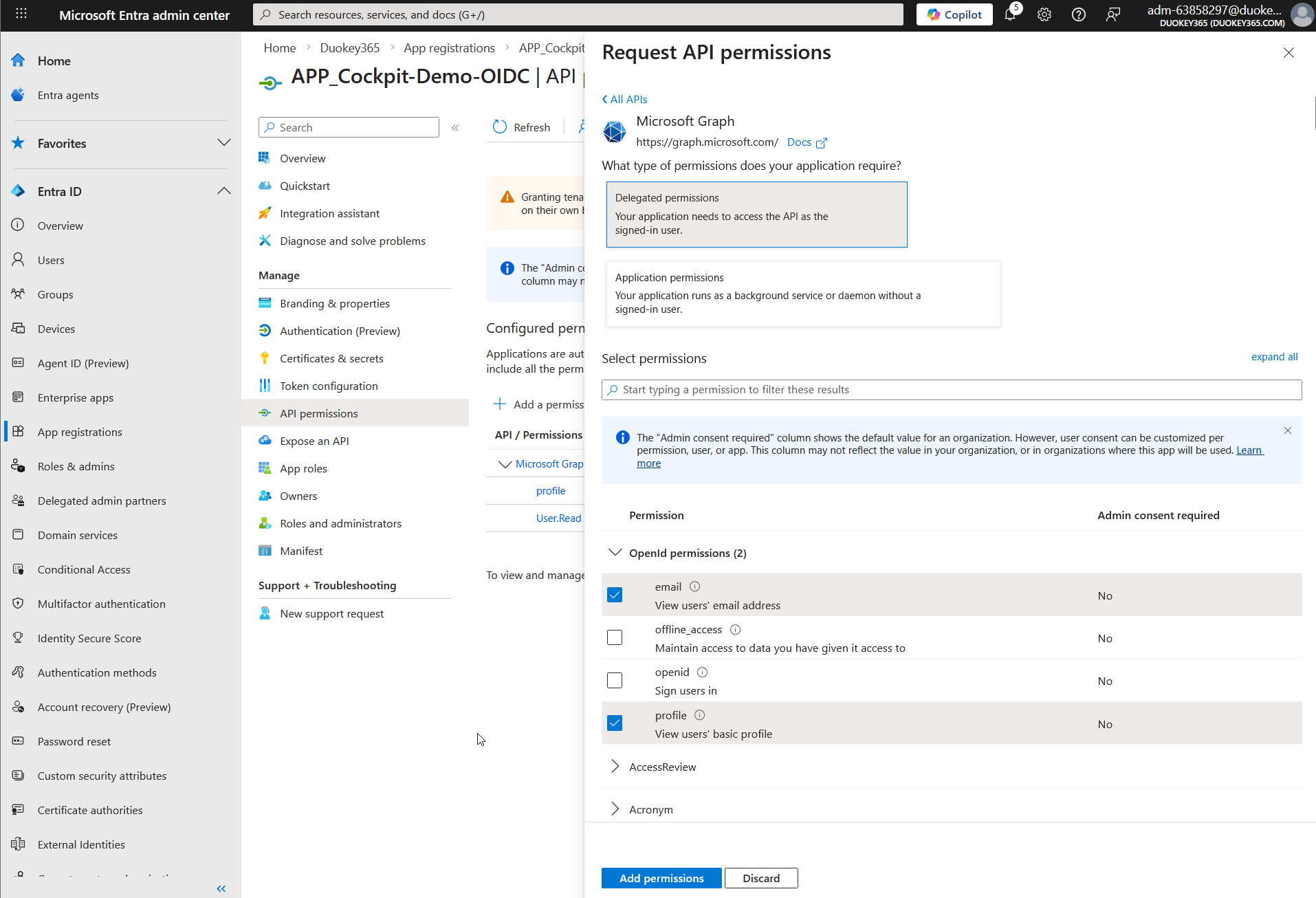Image resolution: width=1316 pixels, height=898 pixels.
Task: Click the resource menu Search box
Action: (349, 127)
